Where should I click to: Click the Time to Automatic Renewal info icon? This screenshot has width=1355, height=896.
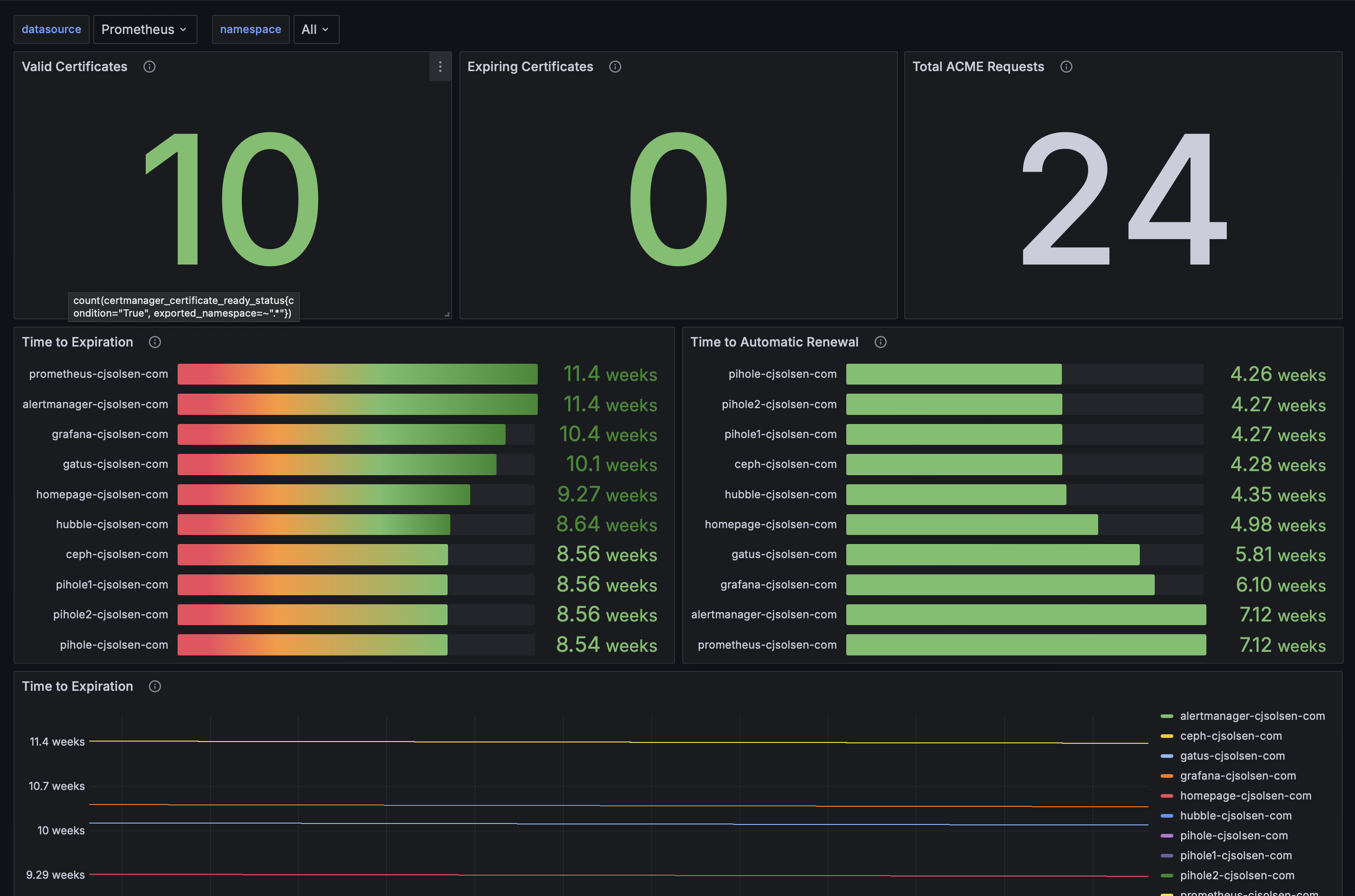(880, 342)
